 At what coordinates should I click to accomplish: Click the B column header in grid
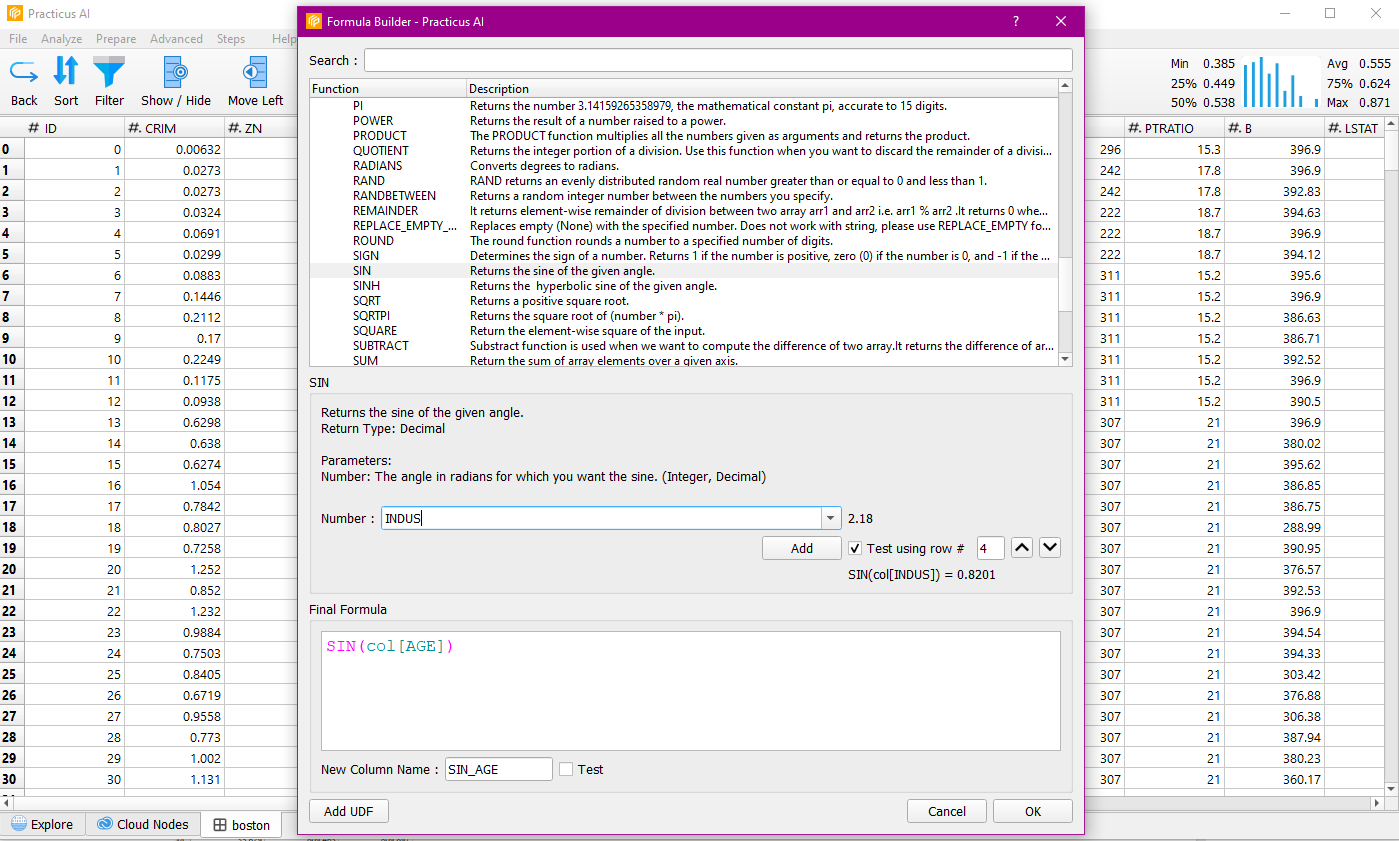coord(1274,128)
